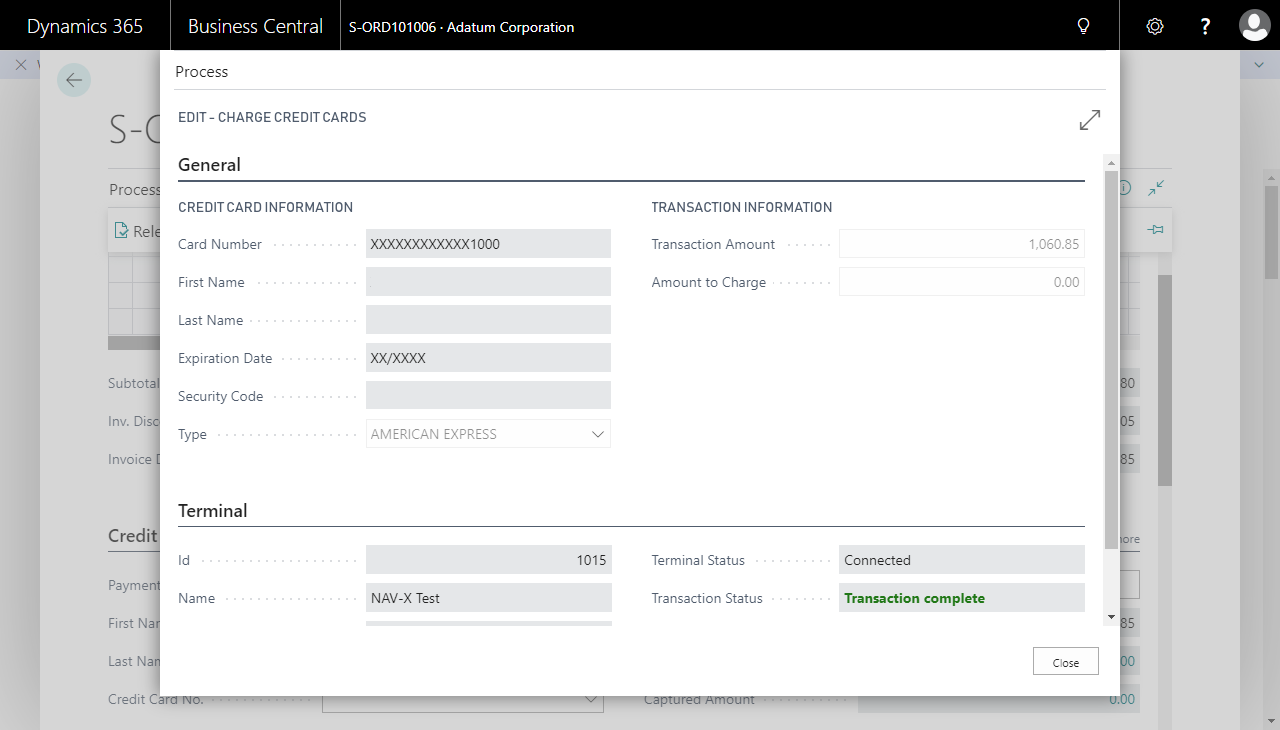Click the General section heading
This screenshot has height=730, width=1280.
[209, 165]
